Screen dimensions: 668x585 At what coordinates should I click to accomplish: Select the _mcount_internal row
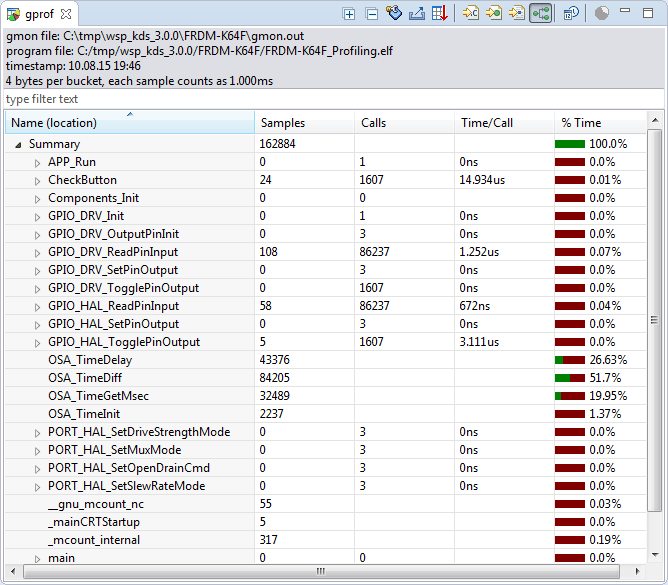(x=325, y=540)
